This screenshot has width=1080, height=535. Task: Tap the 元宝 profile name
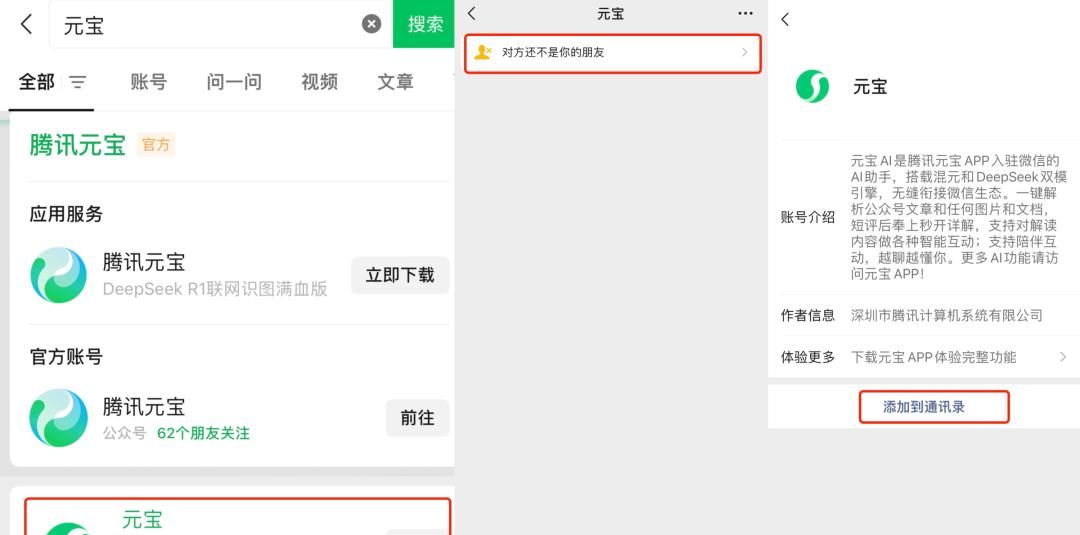click(x=870, y=87)
